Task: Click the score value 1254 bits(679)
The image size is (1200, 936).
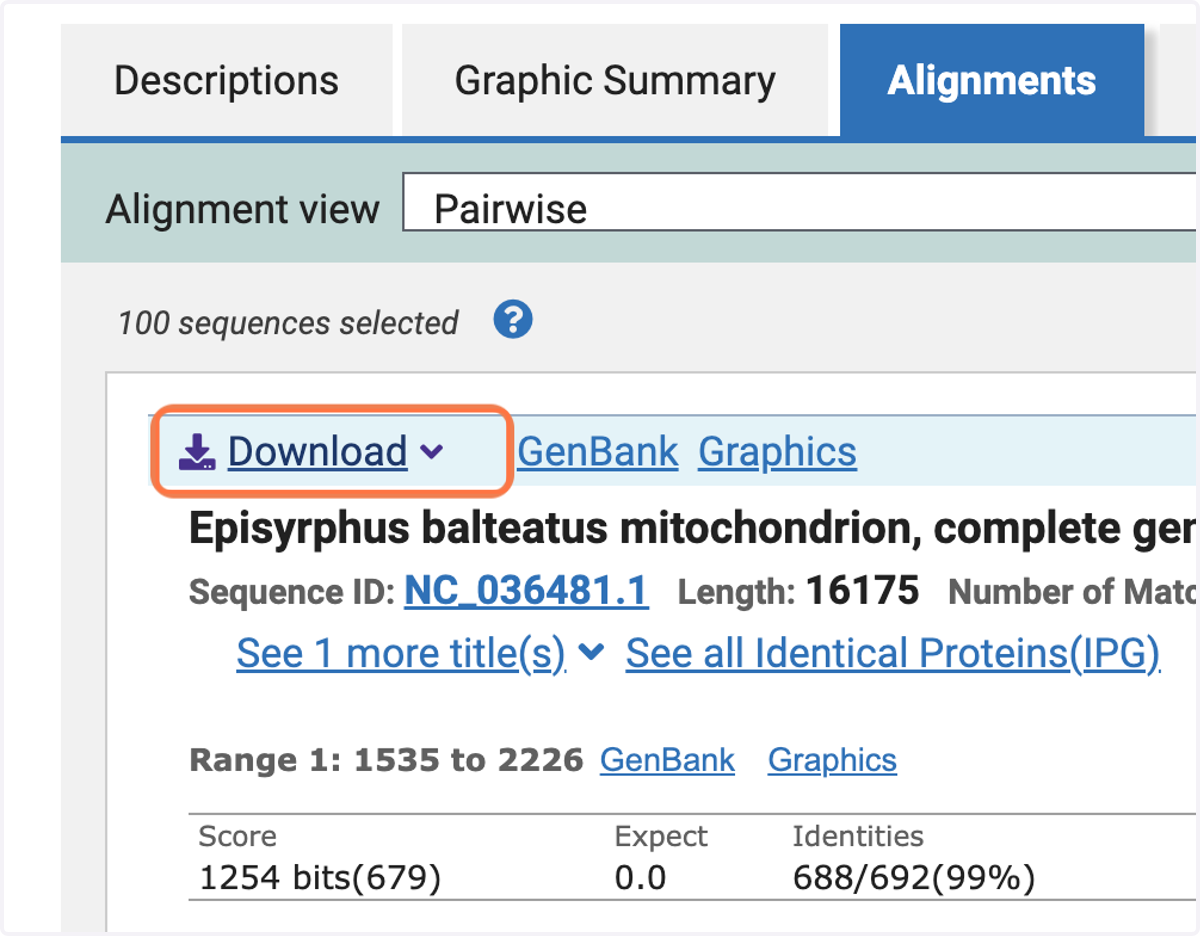Action: [x=320, y=878]
